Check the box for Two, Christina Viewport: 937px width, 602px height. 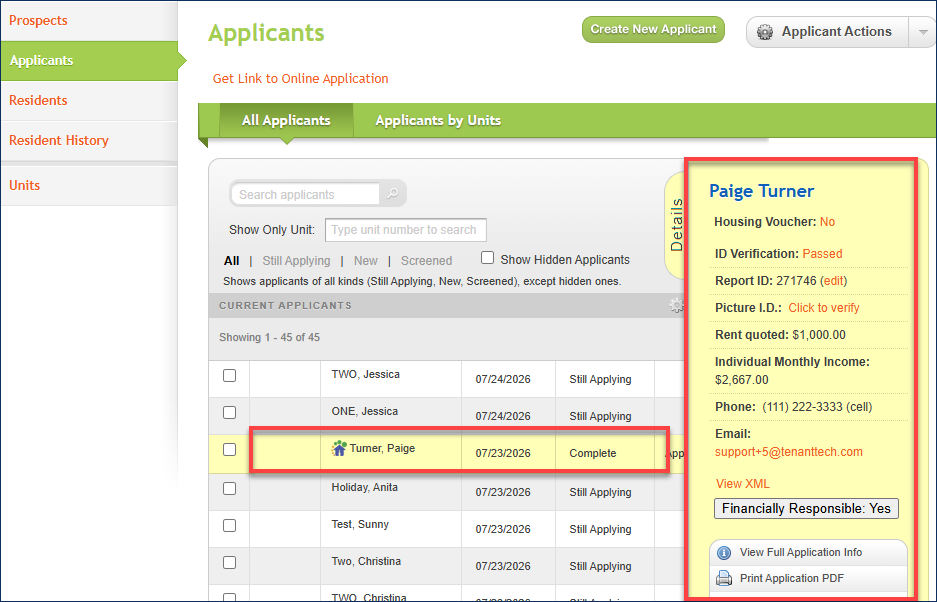[x=229, y=563]
